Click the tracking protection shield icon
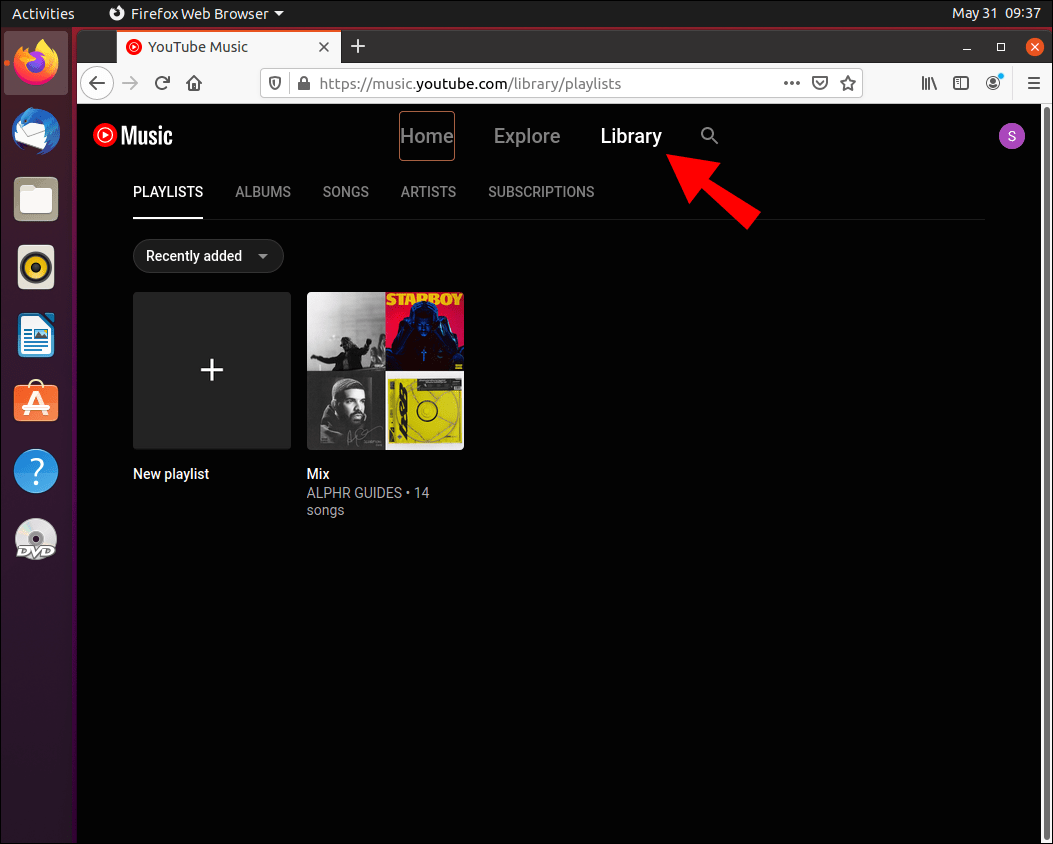 275,83
